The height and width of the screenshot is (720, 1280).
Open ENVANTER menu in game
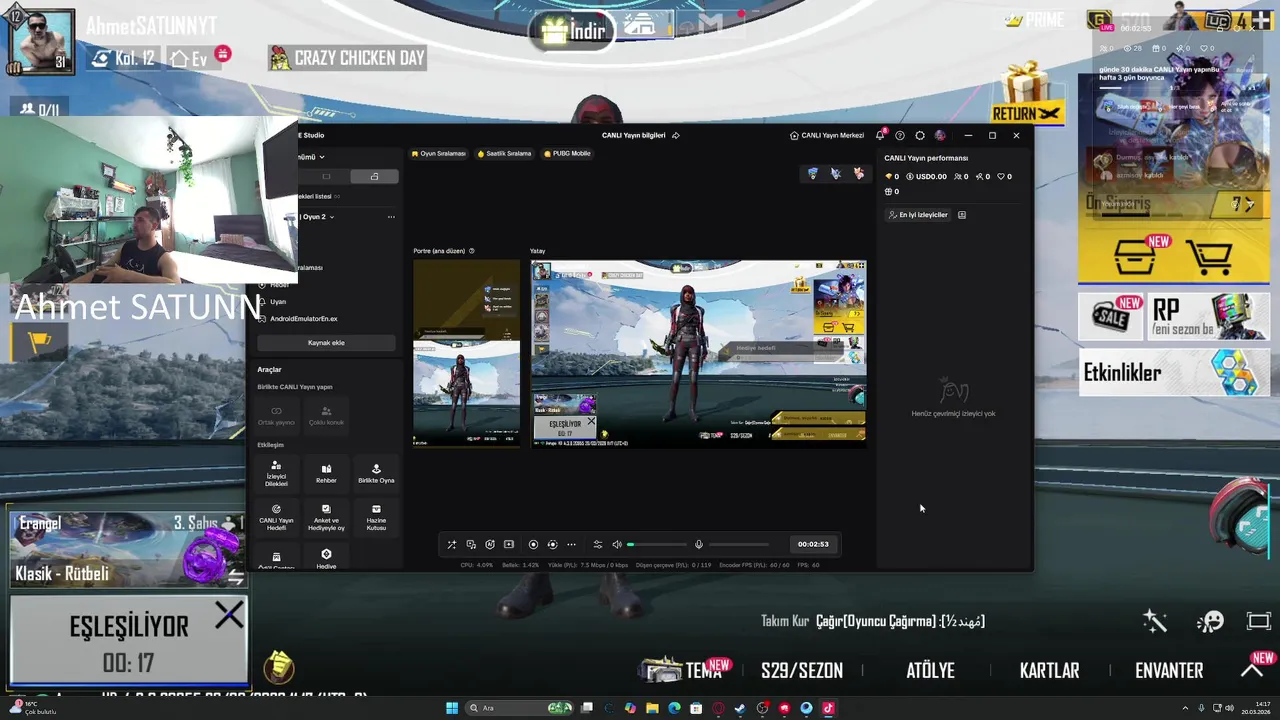click(x=1169, y=670)
